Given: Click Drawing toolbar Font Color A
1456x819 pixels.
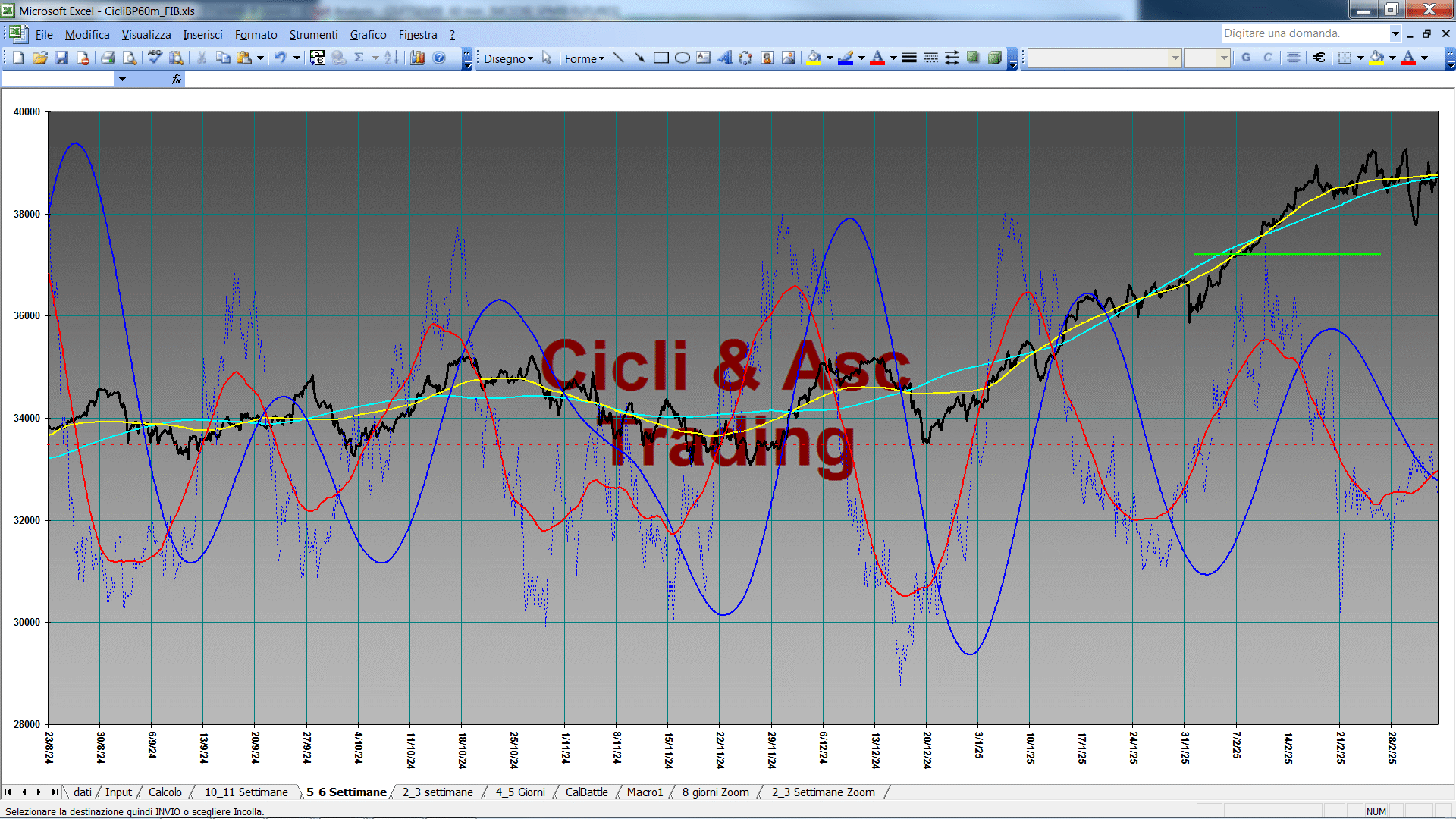Looking at the screenshot, I should pos(877,58).
